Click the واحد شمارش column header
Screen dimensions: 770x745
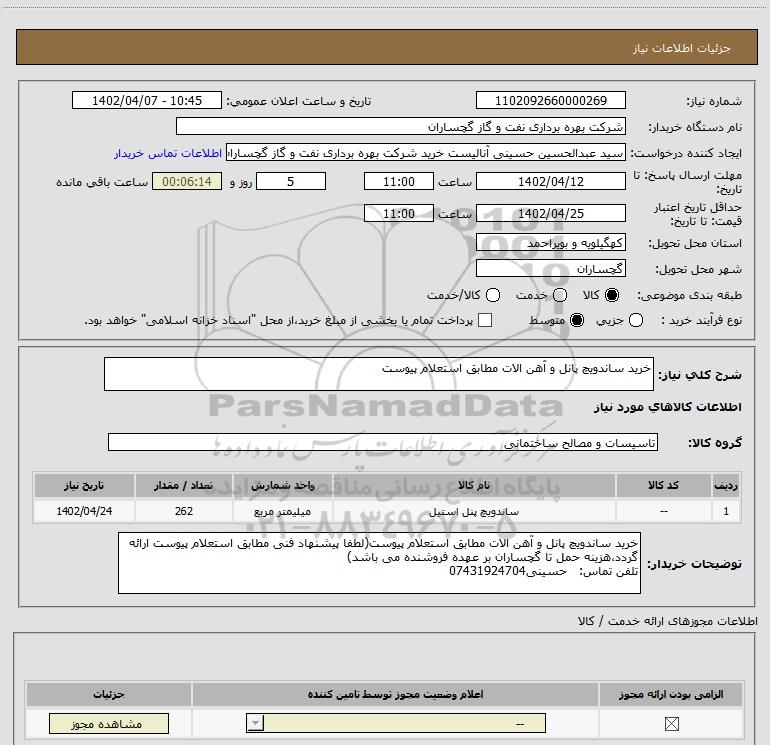pyautogui.click(x=283, y=485)
